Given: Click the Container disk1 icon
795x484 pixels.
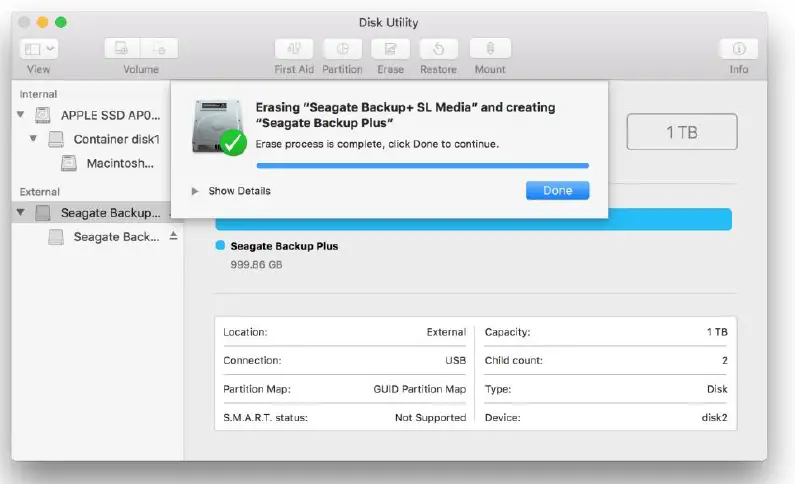Looking at the screenshot, I should coord(56,139).
